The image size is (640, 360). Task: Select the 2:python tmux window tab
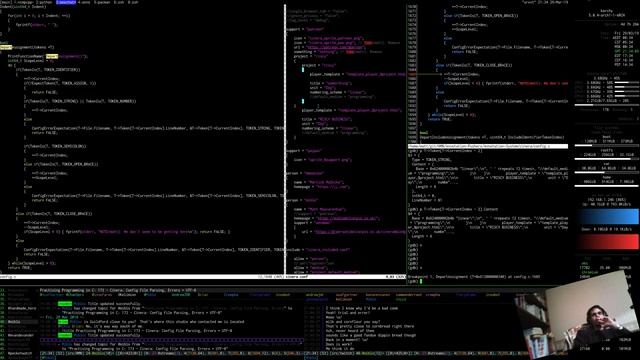tap(45, 2)
